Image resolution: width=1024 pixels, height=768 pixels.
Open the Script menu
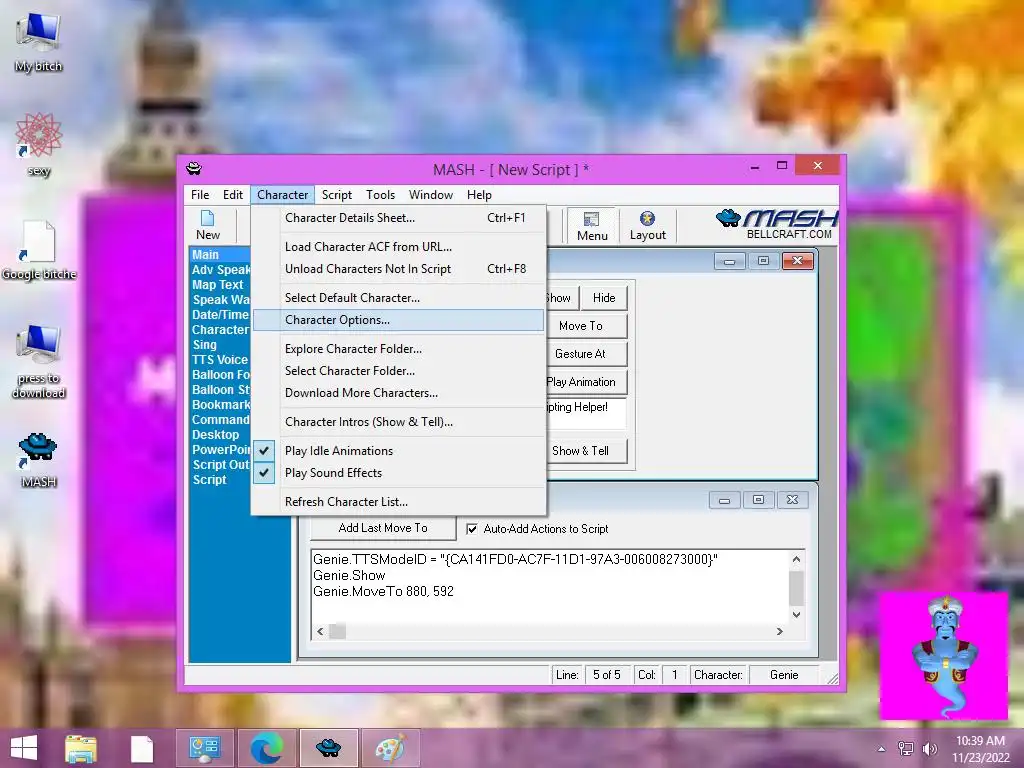(336, 195)
